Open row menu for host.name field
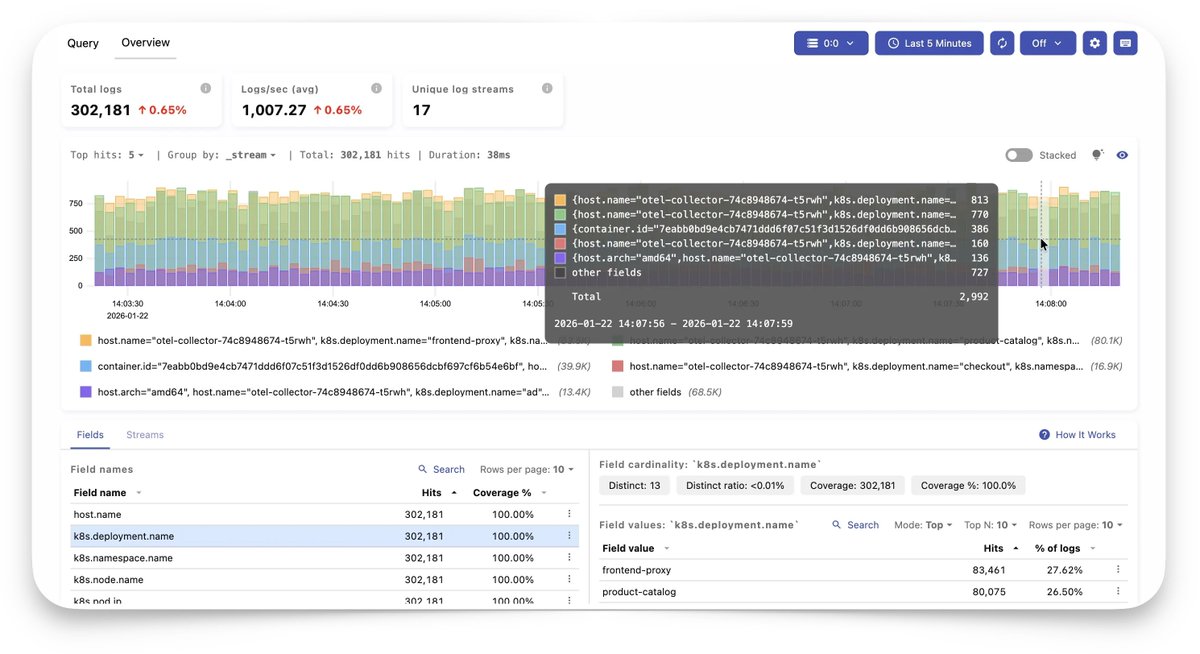 [569, 514]
